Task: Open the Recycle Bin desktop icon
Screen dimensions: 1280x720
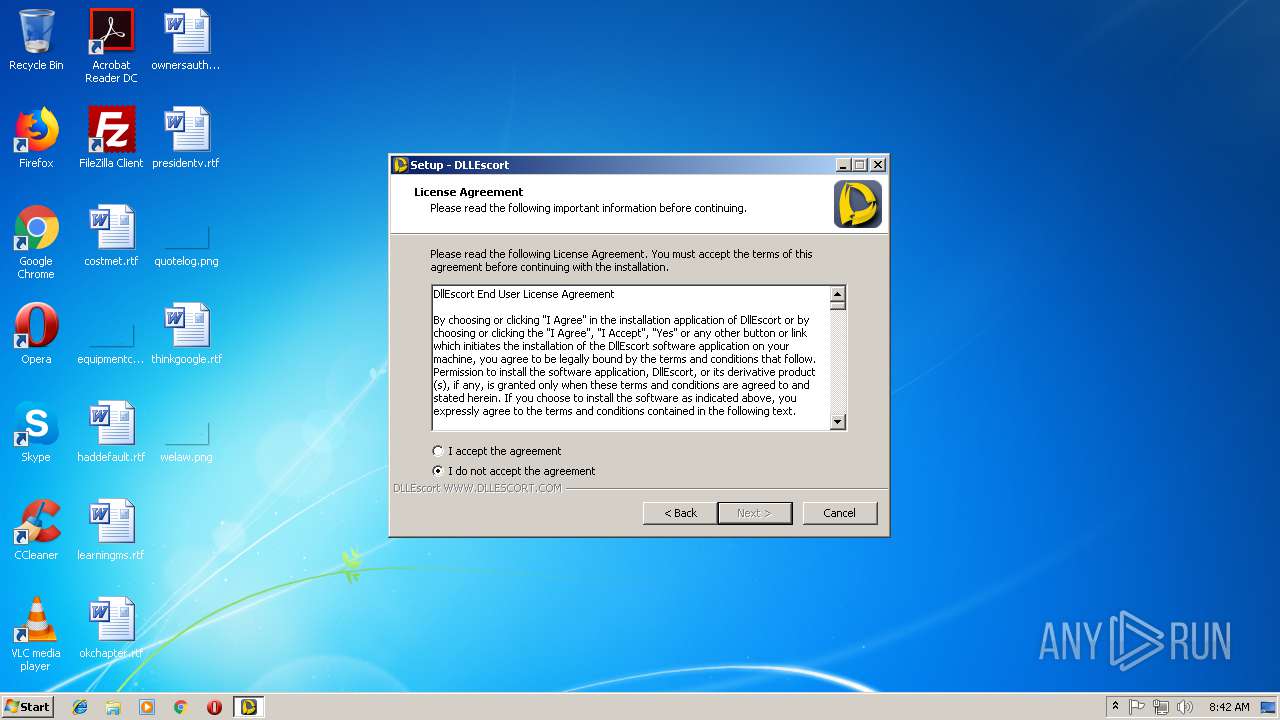Action: [36, 41]
